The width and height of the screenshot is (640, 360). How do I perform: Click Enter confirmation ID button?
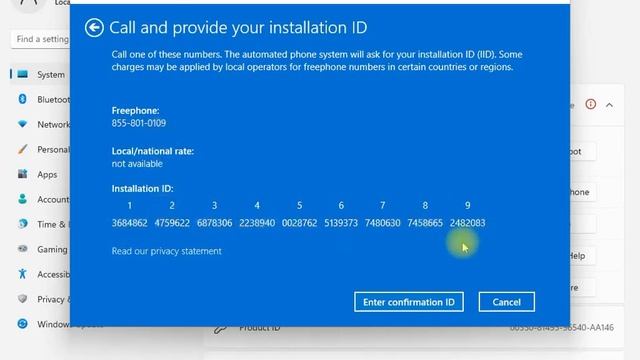click(x=409, y=302)
